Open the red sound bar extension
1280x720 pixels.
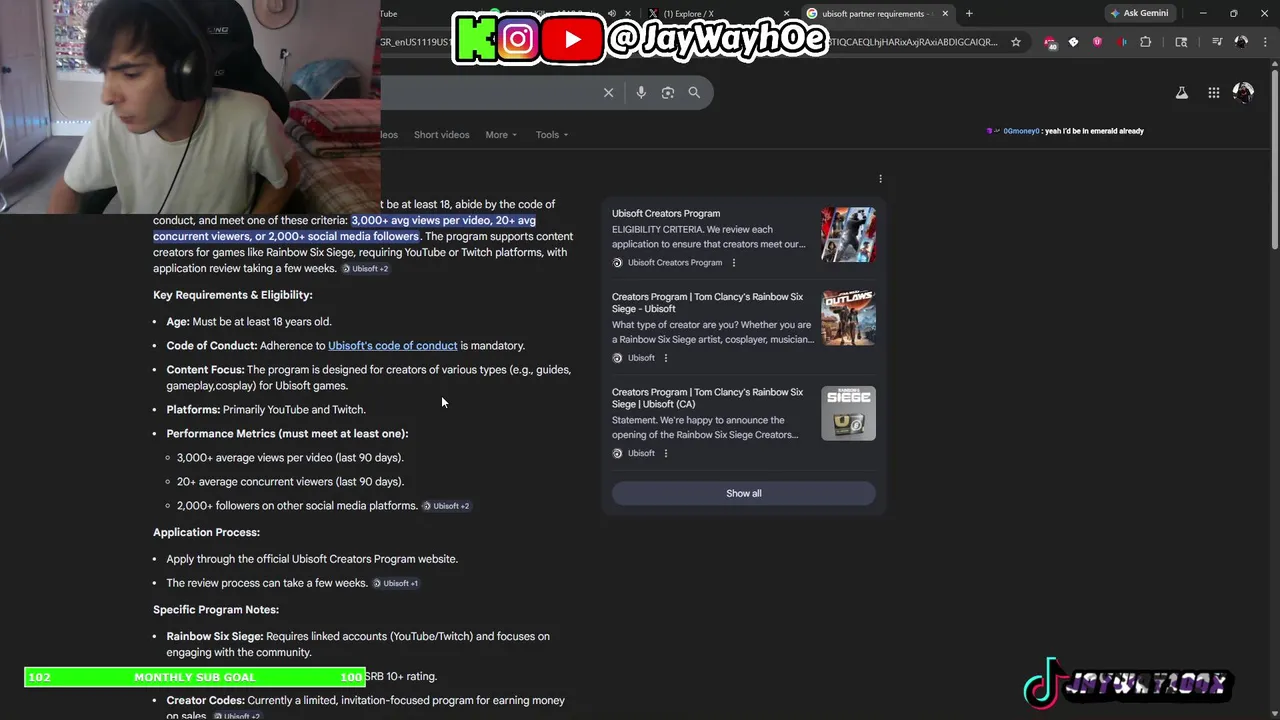tap(1121, 42)
